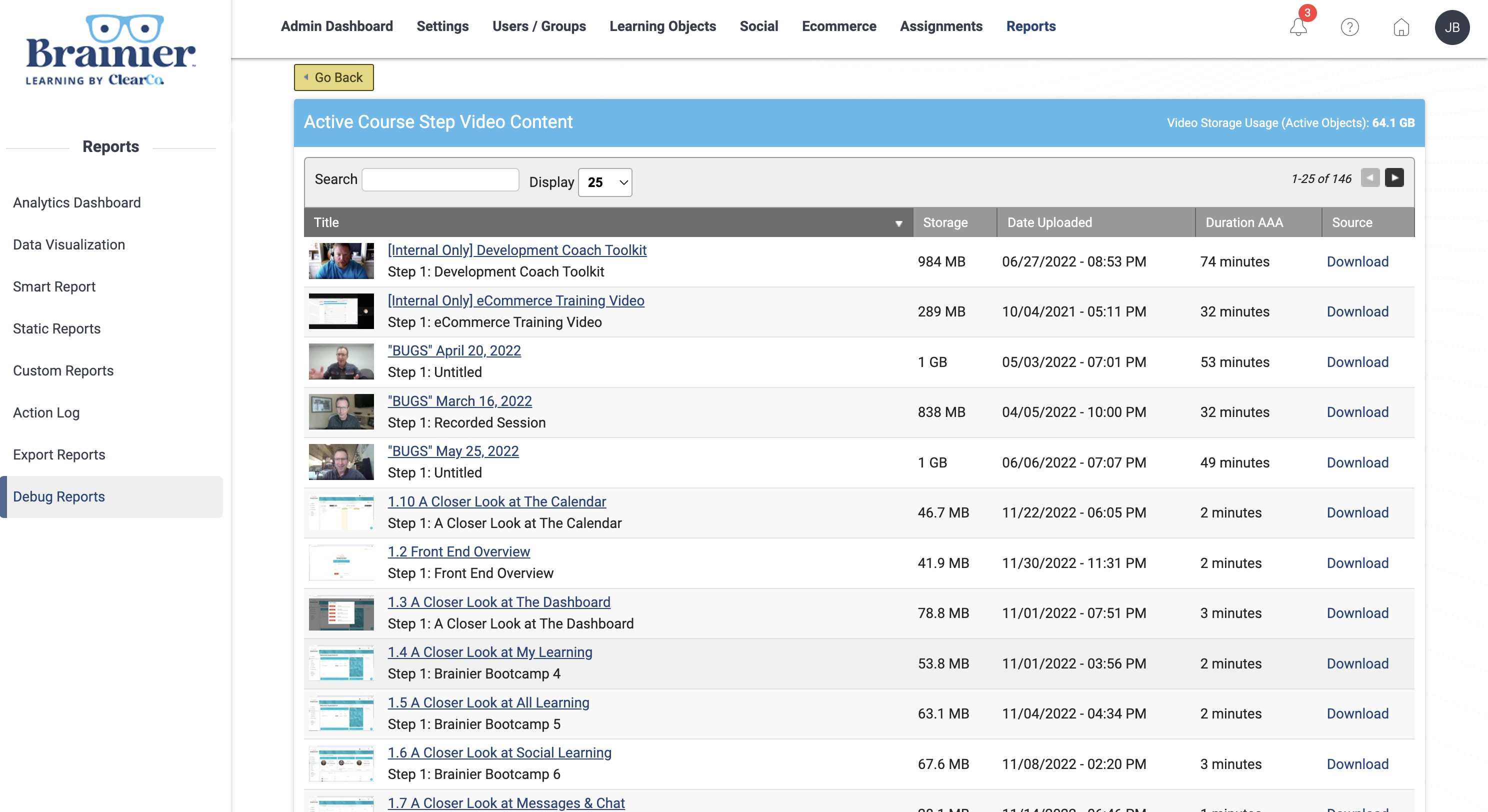Open Static Reports in sidebar

56,328
